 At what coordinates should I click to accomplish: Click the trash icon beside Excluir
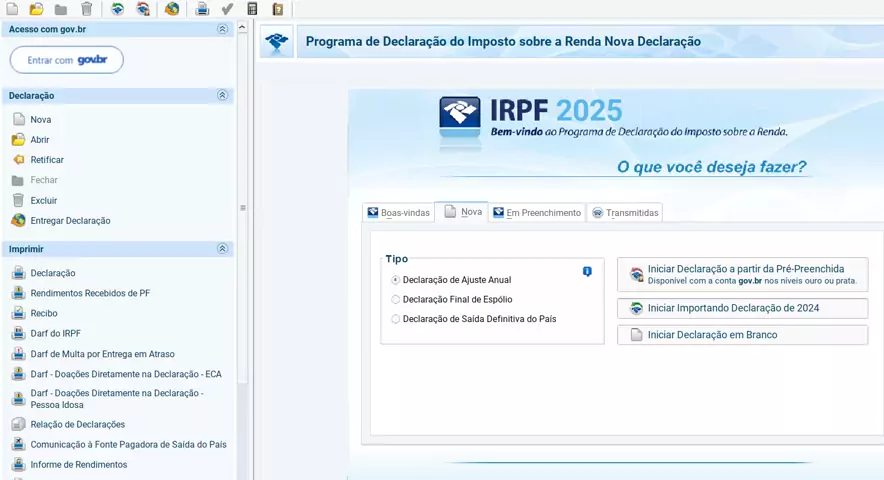point(19,200)
